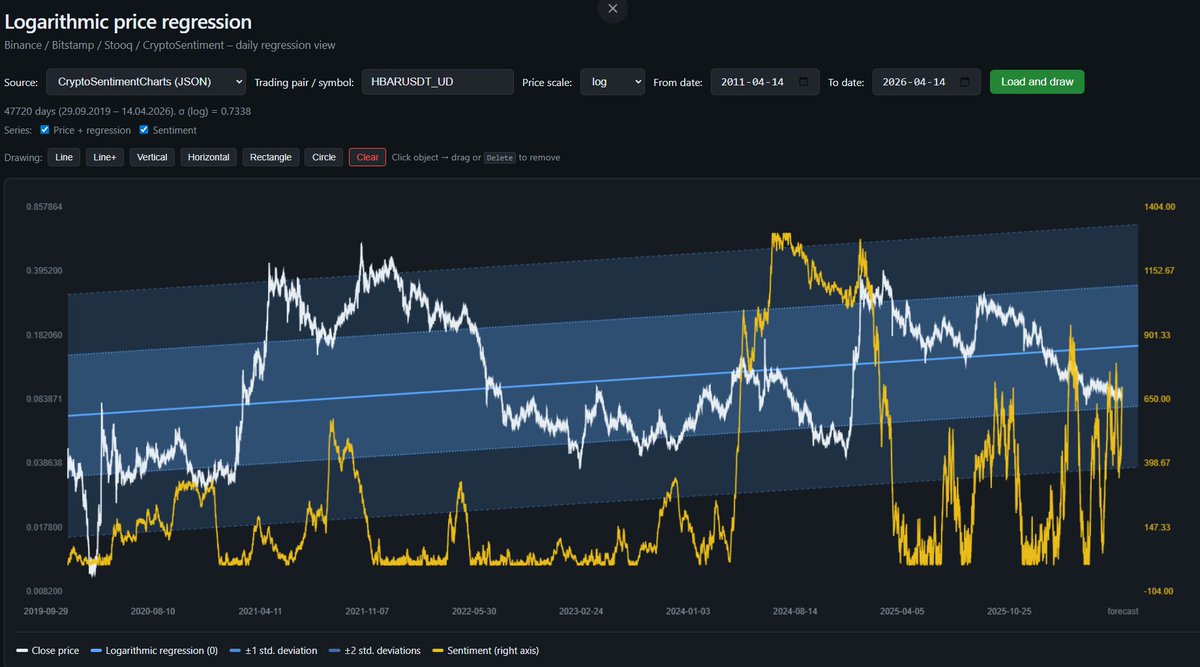The image size is (1200, 667).
Task: Click the 2021-04-11 x-axis date label
Action: coord(260,610)
